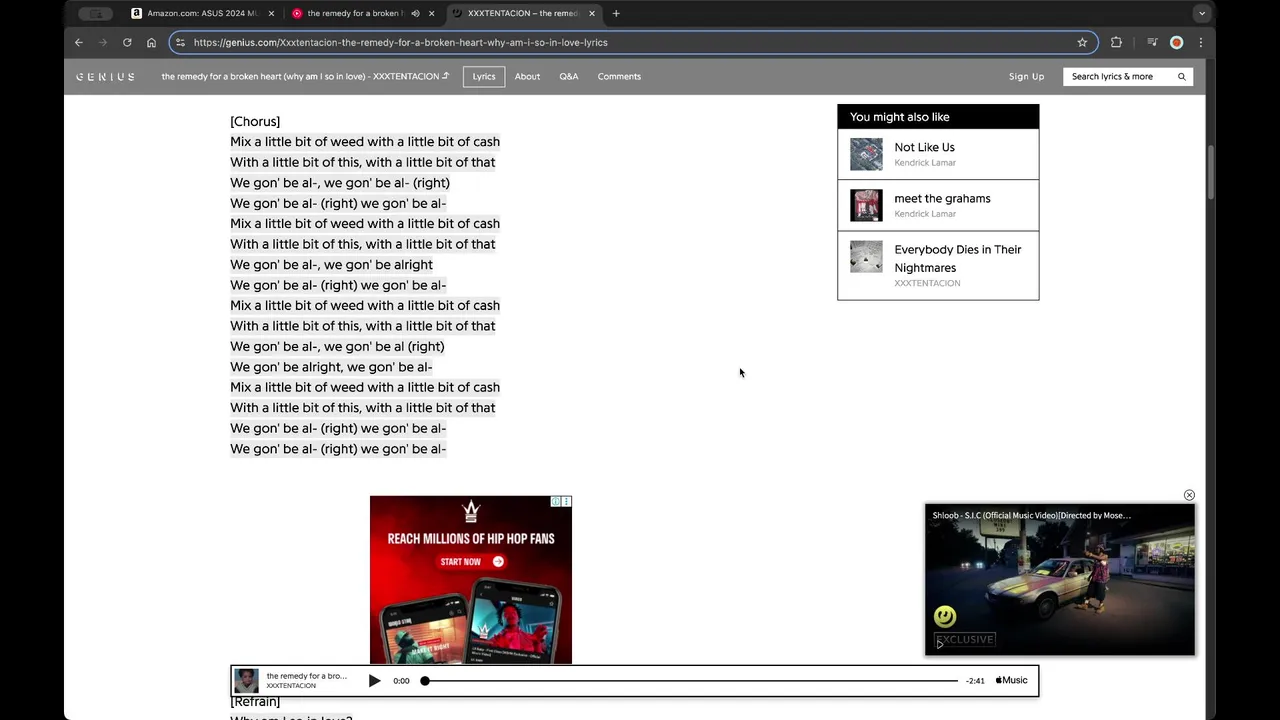Open the ad info icon on WorldStar ad
The image size is (1280, 720).
556,501
